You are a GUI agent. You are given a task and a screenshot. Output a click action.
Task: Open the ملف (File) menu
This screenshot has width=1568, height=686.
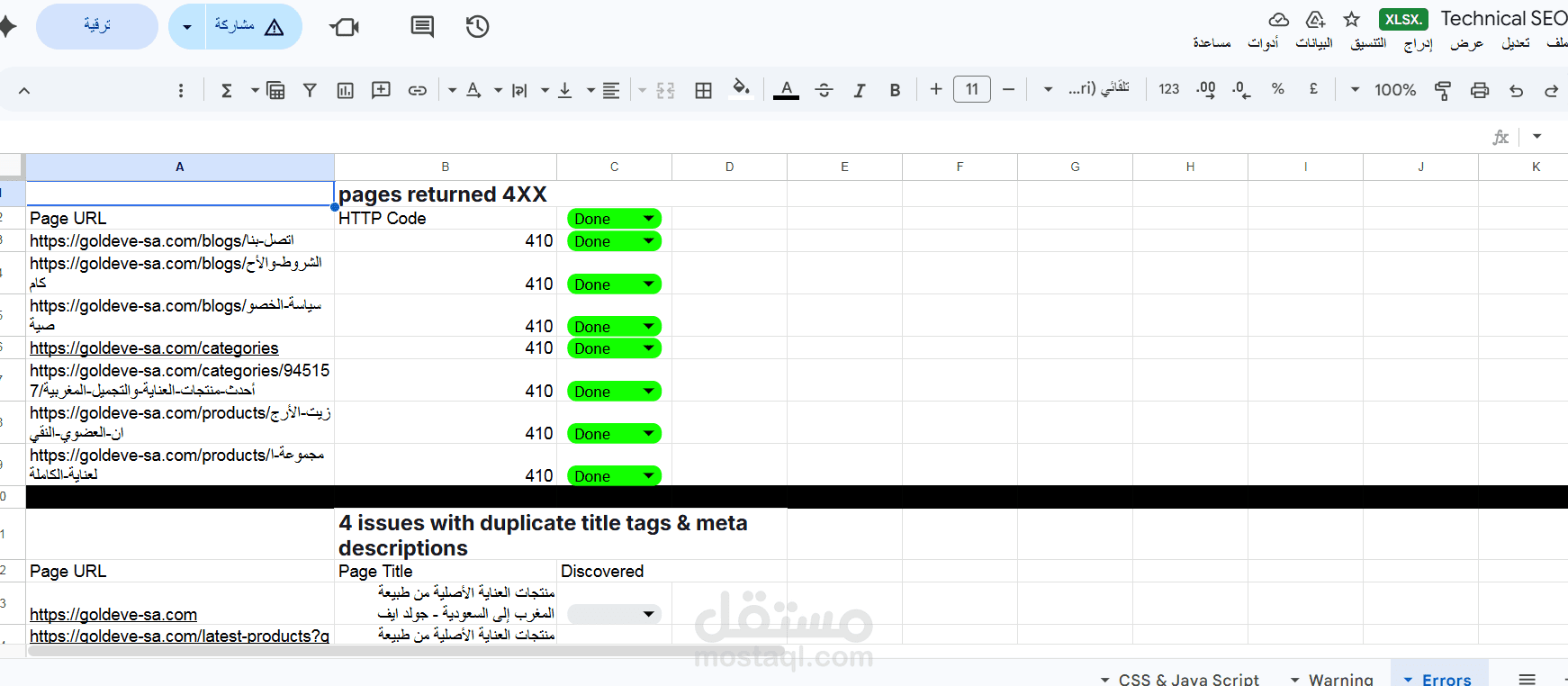pos(1556,43)
